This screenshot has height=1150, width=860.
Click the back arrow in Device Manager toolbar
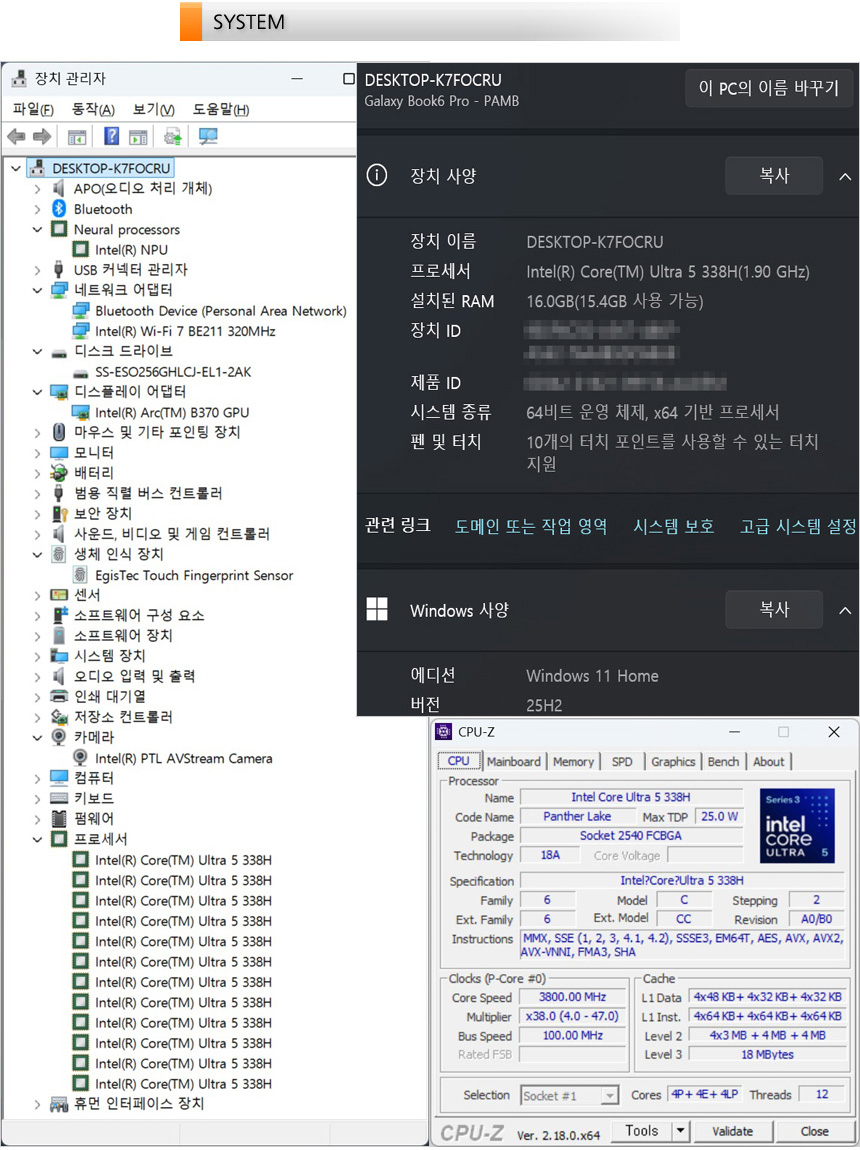coord(16,137)
